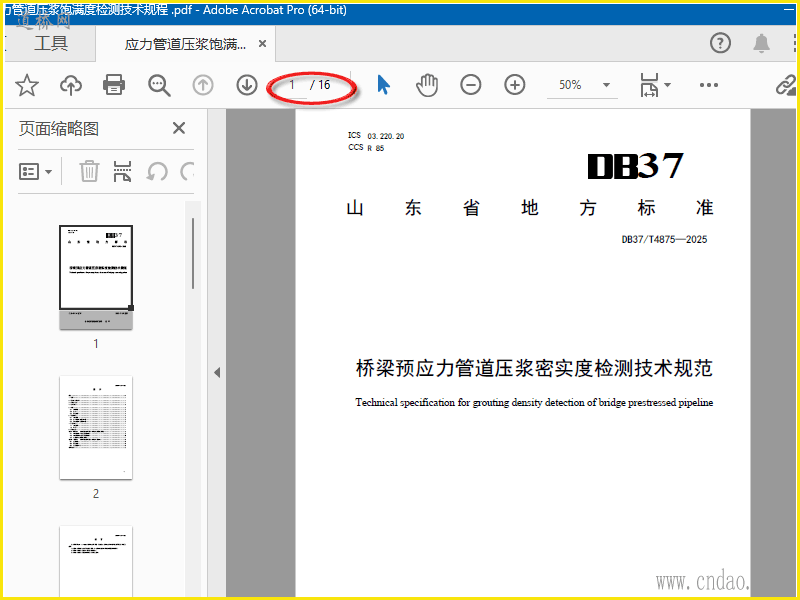Click the fit-width page display icon
The height and width of the screenshot is (600, 800).
coord(649,85)
